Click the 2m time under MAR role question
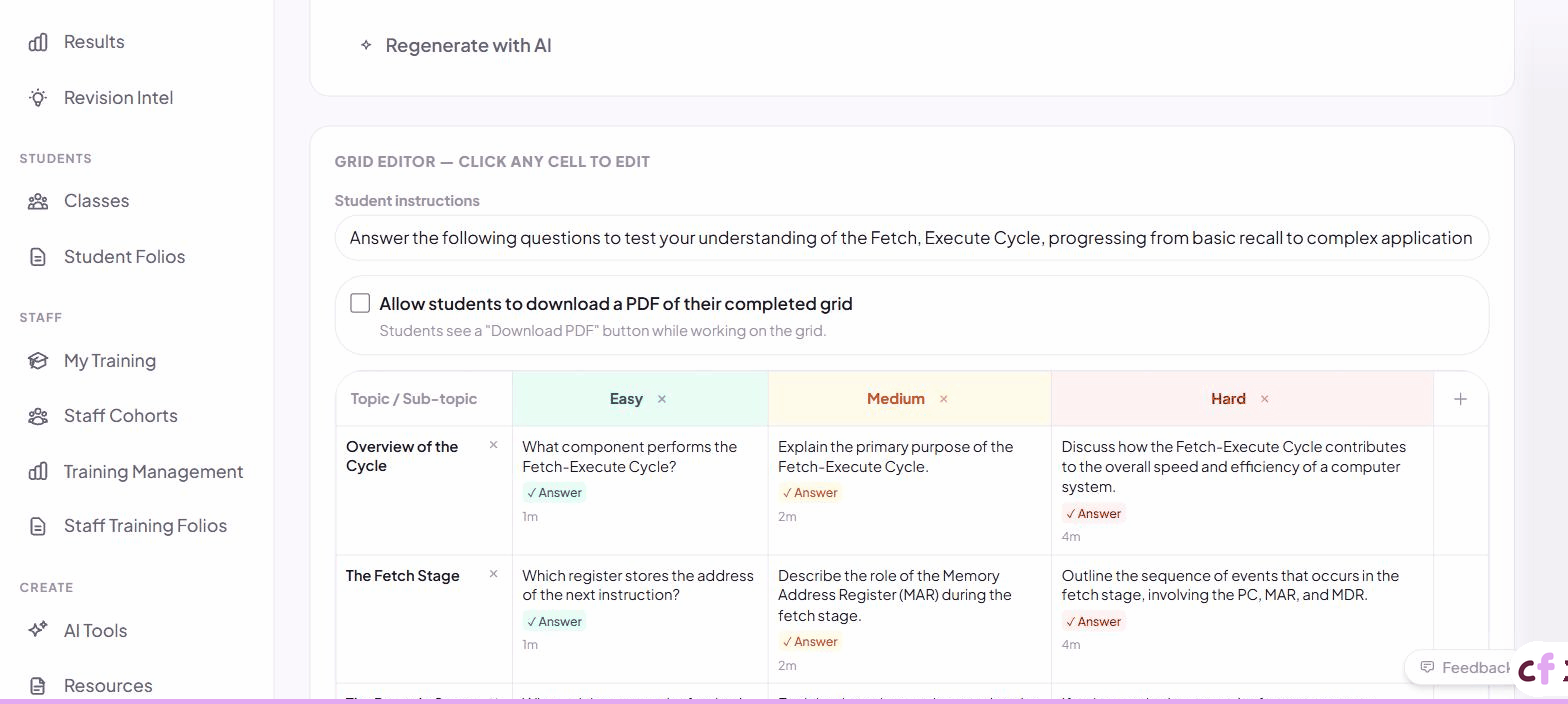Image resolution: width=1568 pixels, height=704 pixels. pos(787,665)
